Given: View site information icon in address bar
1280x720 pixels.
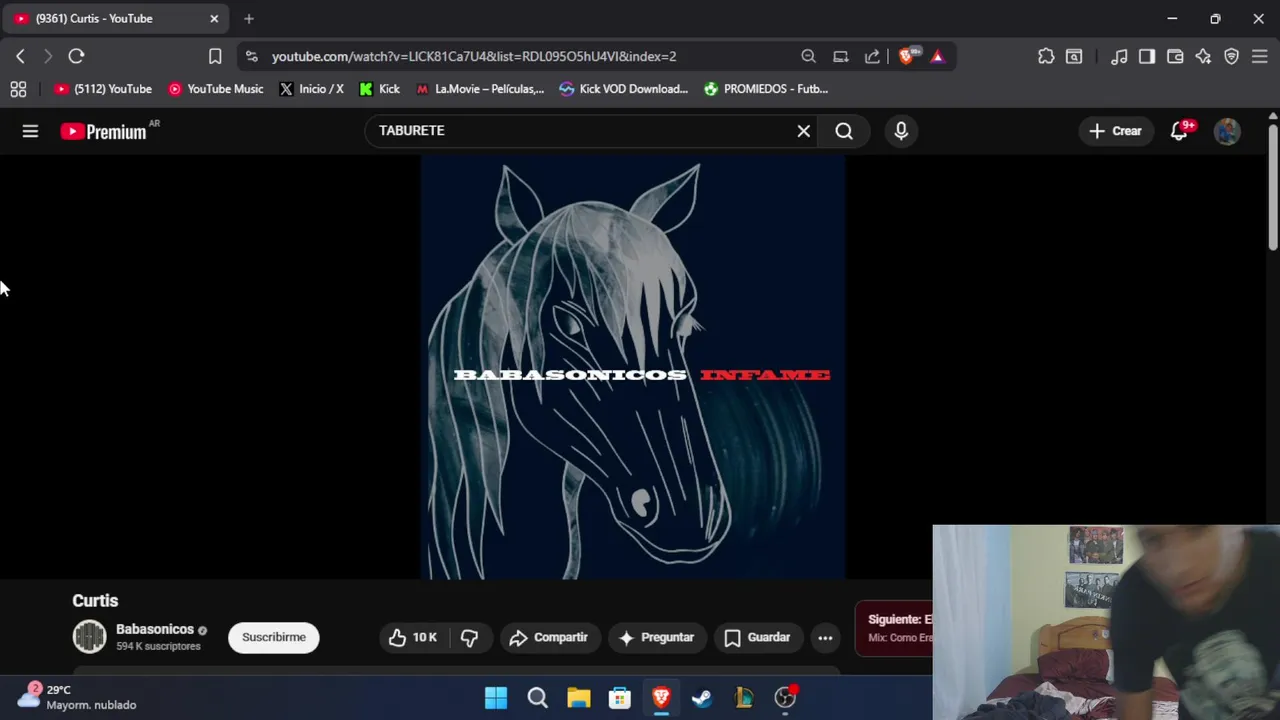Looking at the screenshot, I should point(251,56).
